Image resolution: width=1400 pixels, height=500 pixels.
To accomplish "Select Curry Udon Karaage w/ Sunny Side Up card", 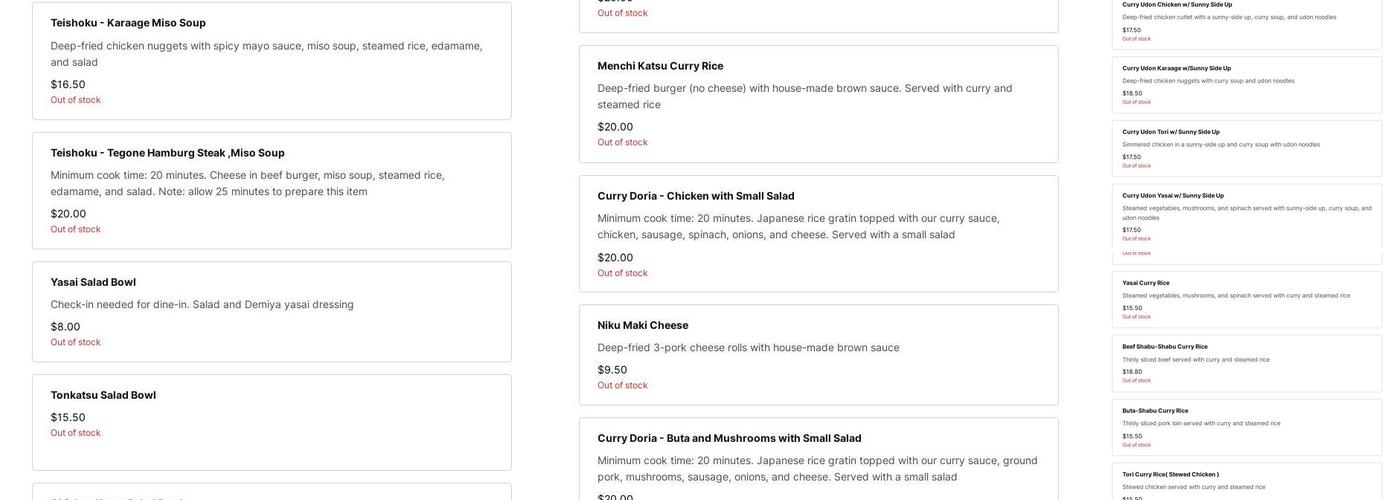I will coord(1246,84).
